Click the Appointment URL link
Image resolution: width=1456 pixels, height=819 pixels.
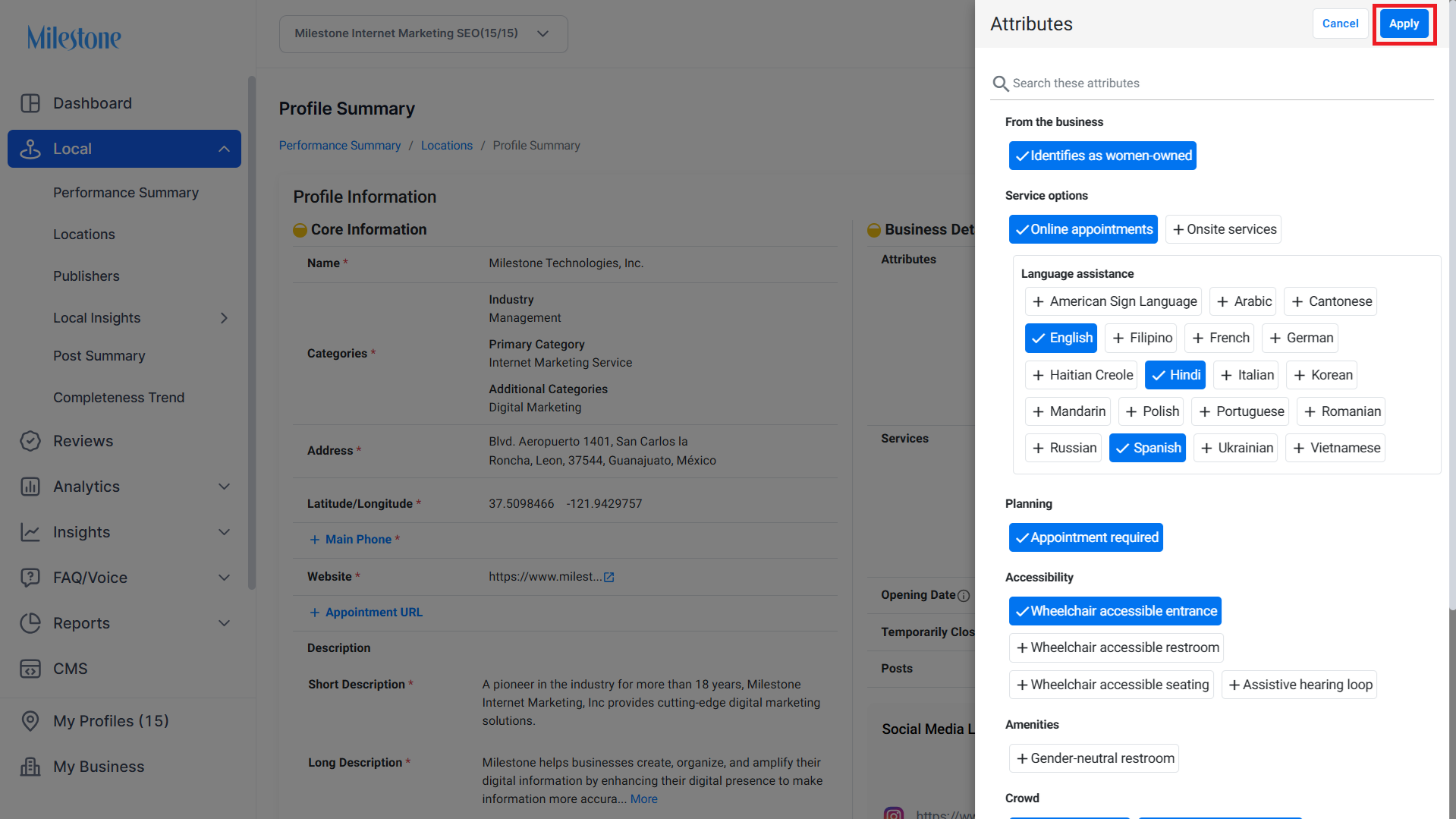point(374,613)
